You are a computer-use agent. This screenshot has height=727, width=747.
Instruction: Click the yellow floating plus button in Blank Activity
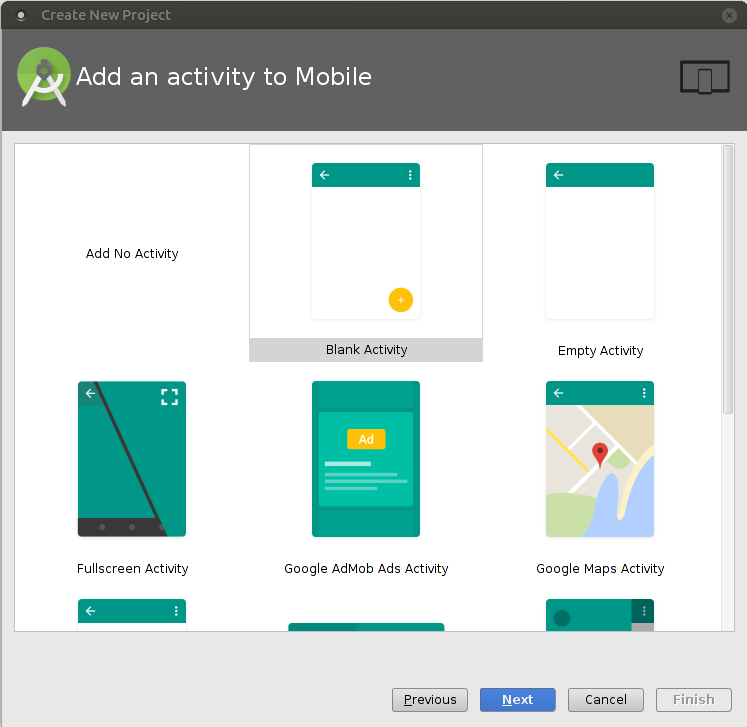click(401, 300)
